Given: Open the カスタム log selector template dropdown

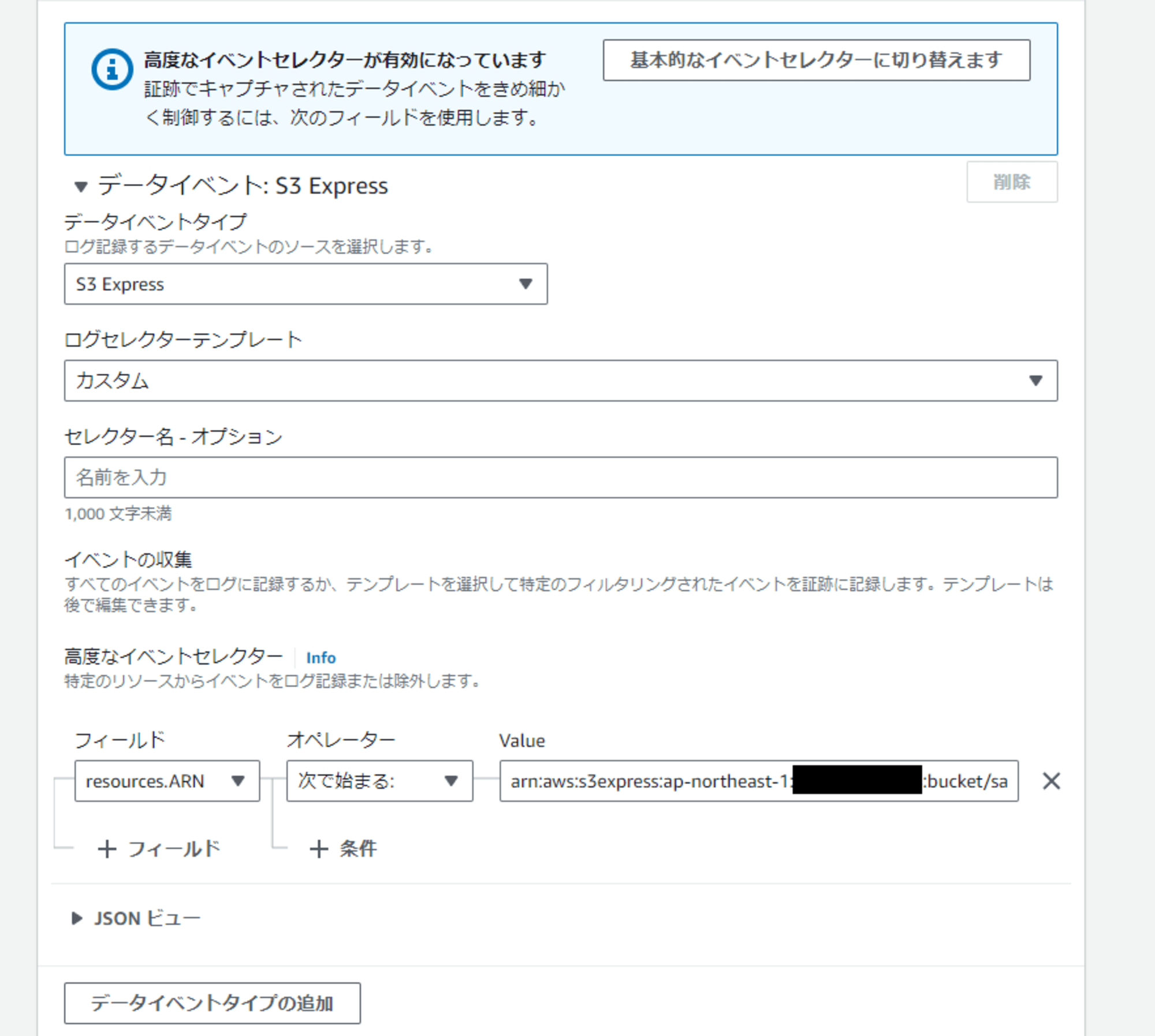Looking at the screenshot, I should tap(561, 381).
